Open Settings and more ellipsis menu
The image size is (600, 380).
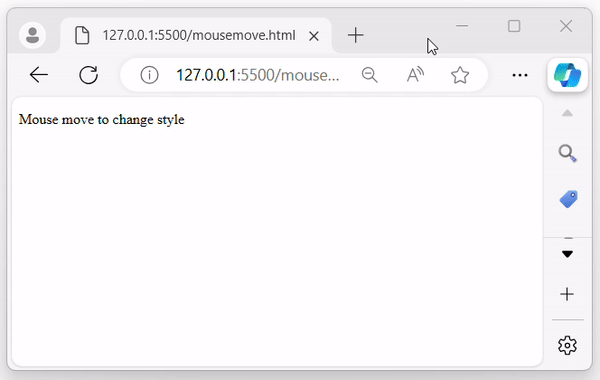(x=520, y=75)
